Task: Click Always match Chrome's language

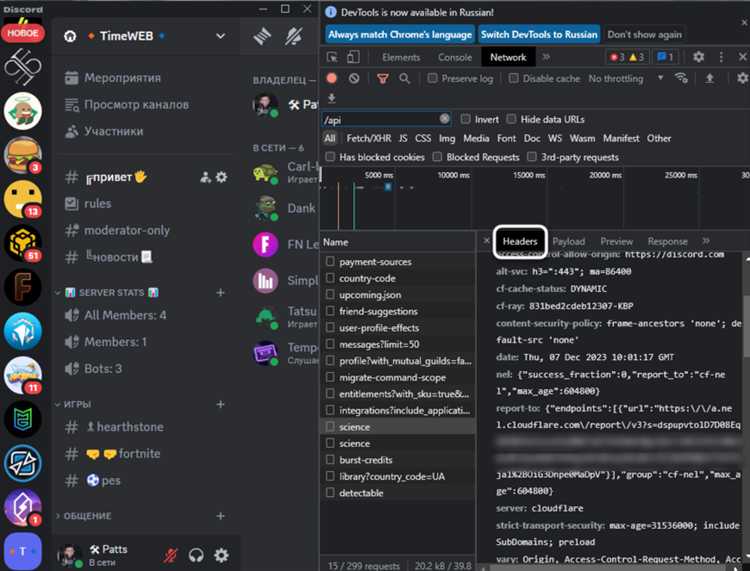Action: point(400,34)
